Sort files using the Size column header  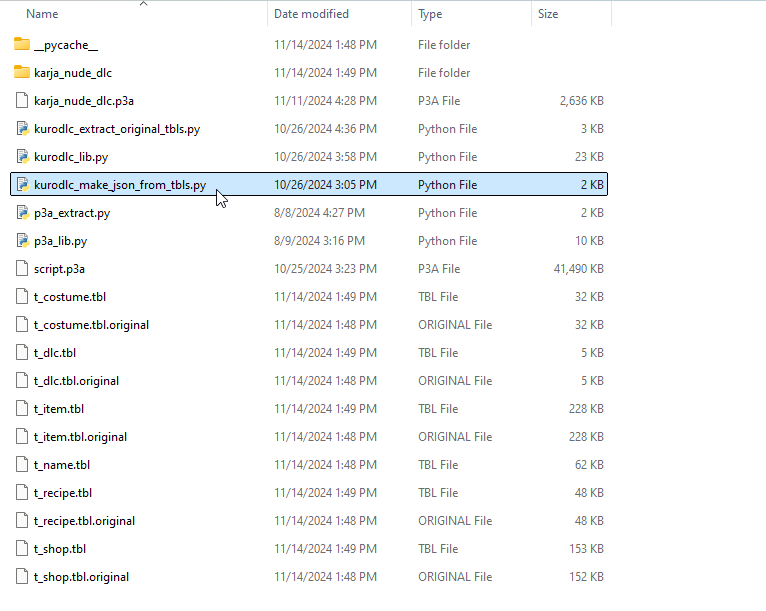[548, 14]
